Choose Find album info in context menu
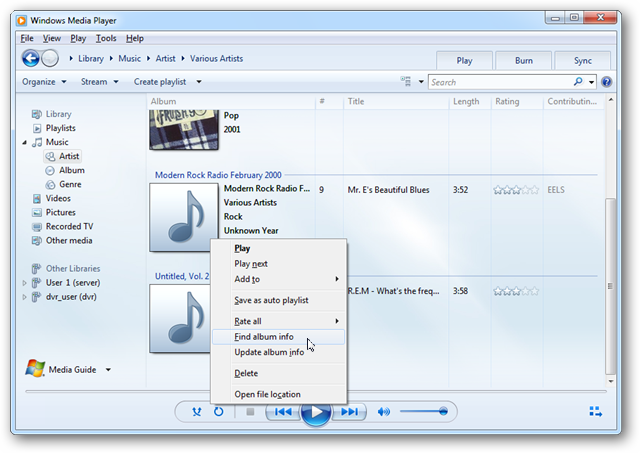The height and width of the screenshot is (453, 640). click(278, 337)
